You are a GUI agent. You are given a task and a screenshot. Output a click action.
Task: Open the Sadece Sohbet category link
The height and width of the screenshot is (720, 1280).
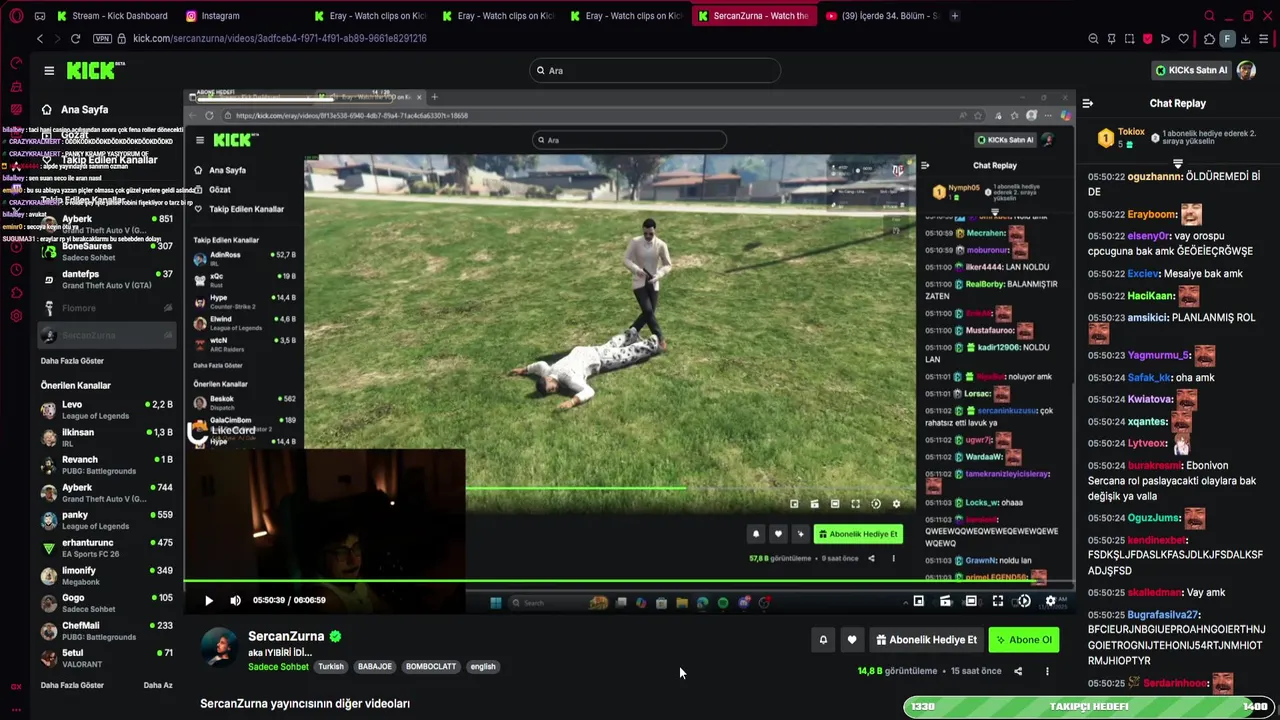tap(278, 667)
